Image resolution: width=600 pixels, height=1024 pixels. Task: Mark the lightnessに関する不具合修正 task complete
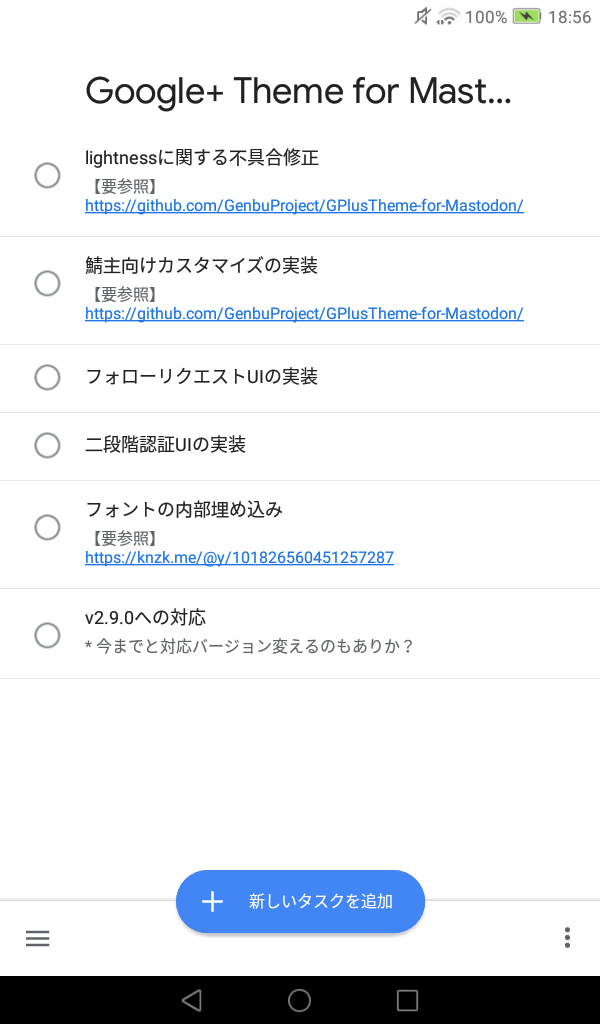tap(47, 176)
